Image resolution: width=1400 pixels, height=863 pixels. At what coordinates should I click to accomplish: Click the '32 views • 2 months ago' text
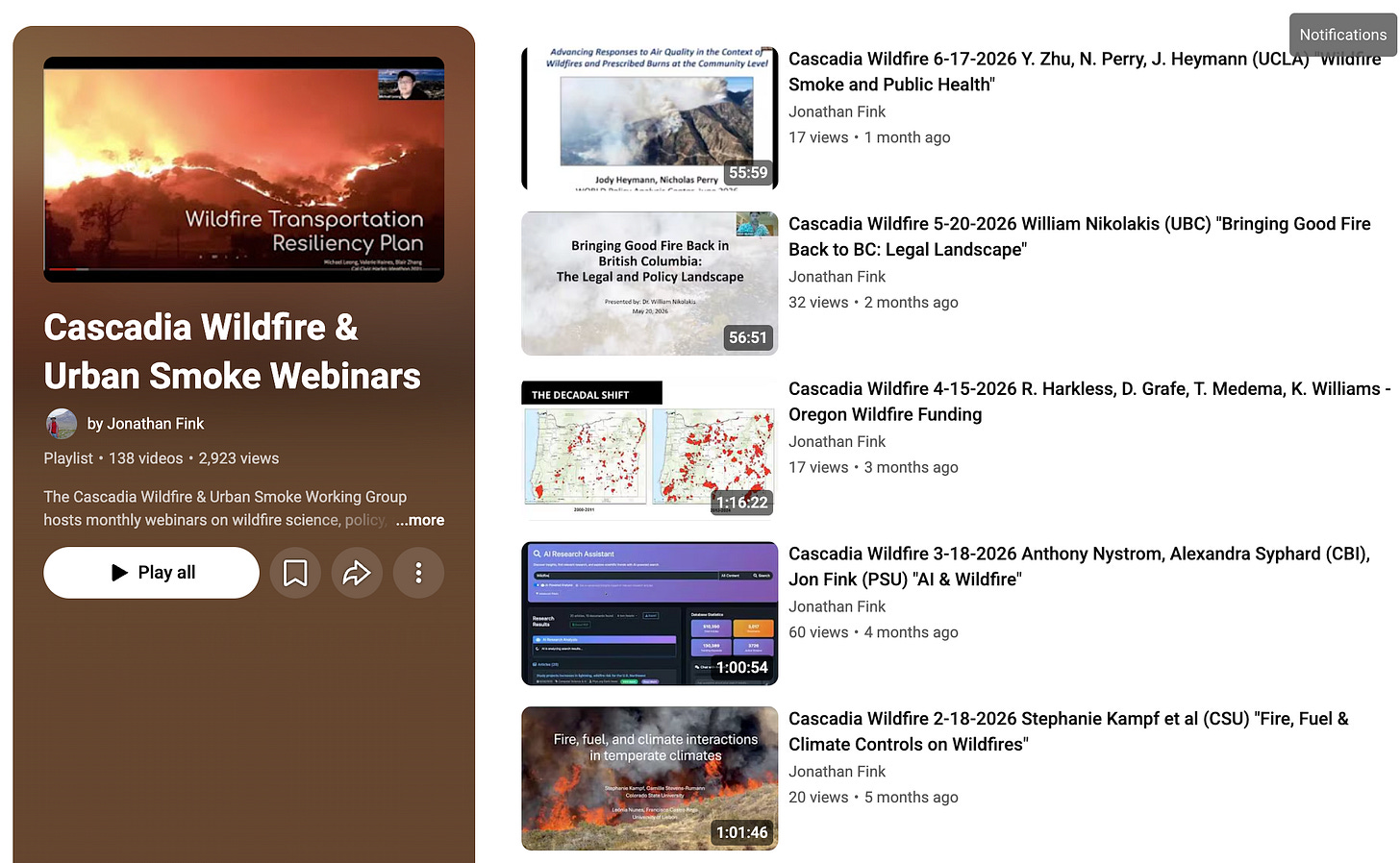pos(873,303)
